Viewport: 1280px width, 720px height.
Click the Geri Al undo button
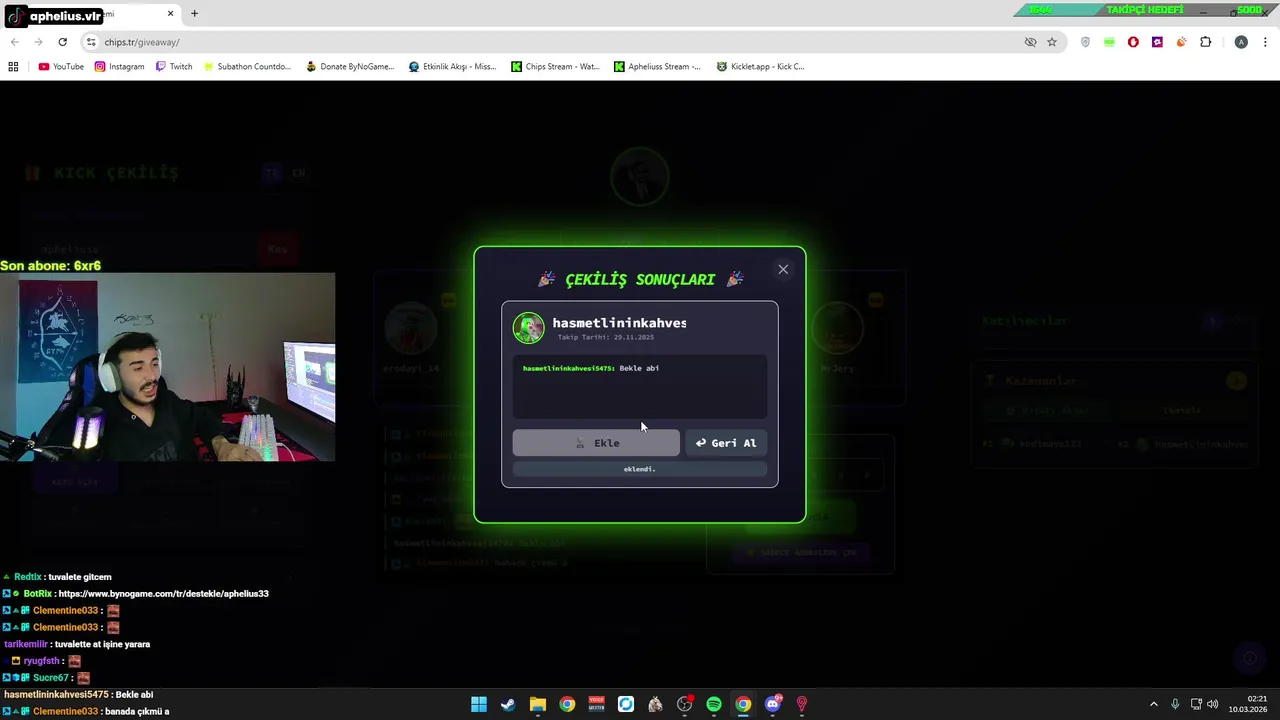pos(726,443)
